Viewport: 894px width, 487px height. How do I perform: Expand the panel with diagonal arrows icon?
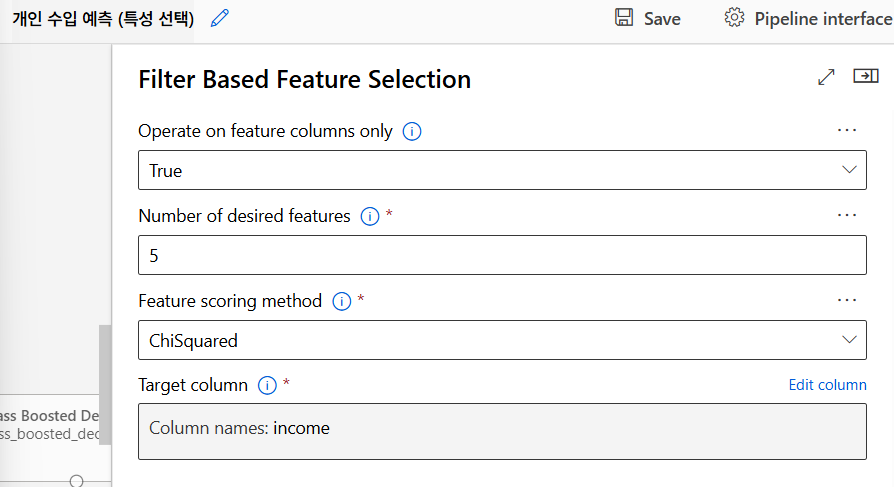tap(826, 77)
